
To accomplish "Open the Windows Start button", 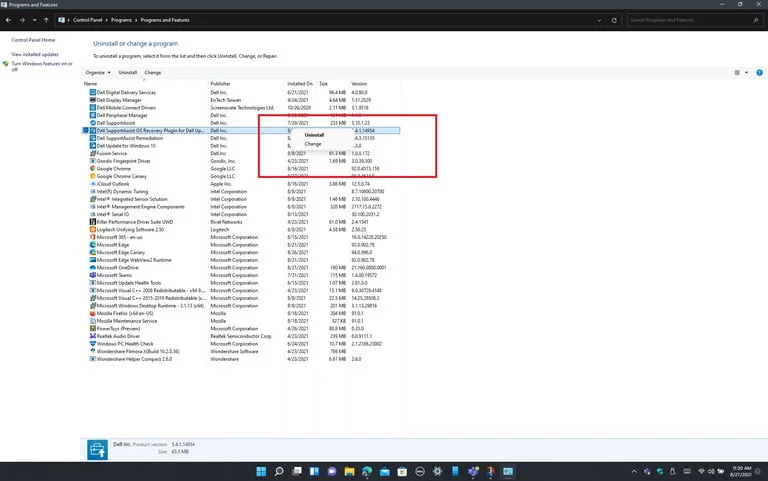I will coord(261,471).
